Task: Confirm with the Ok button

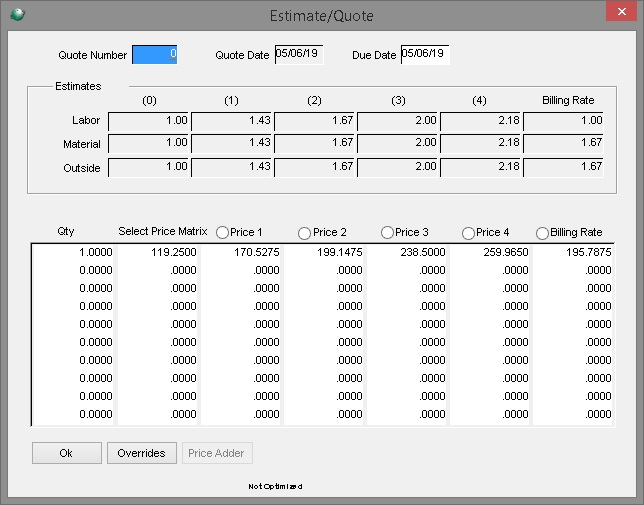Action: point(67,453)
